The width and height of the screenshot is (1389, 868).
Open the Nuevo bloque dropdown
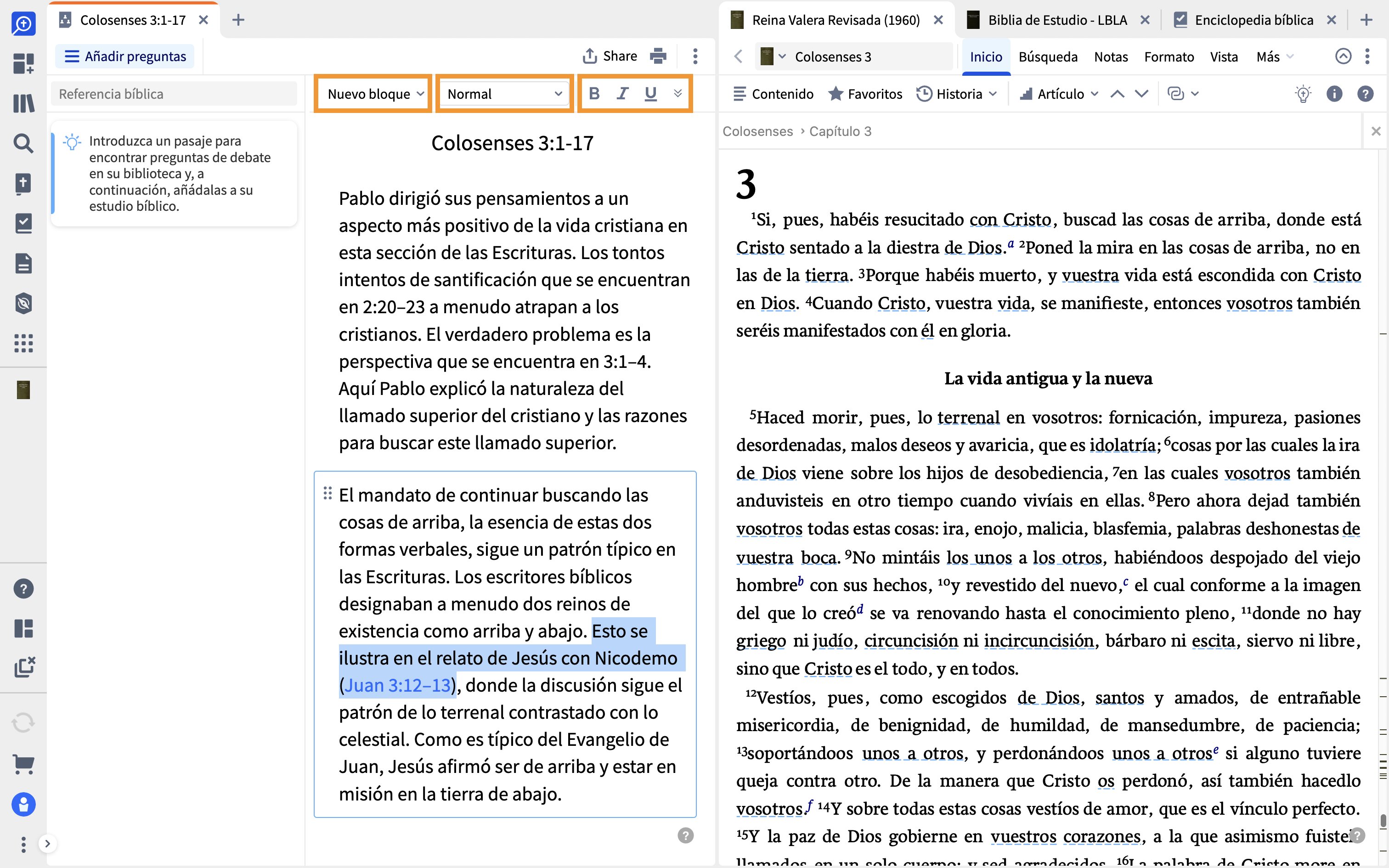[x=375, y=94]
